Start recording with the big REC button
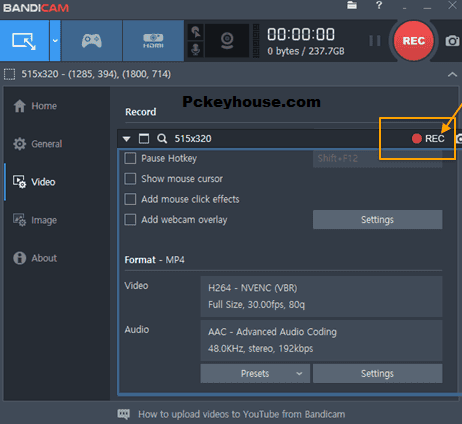 pos(414,41)
